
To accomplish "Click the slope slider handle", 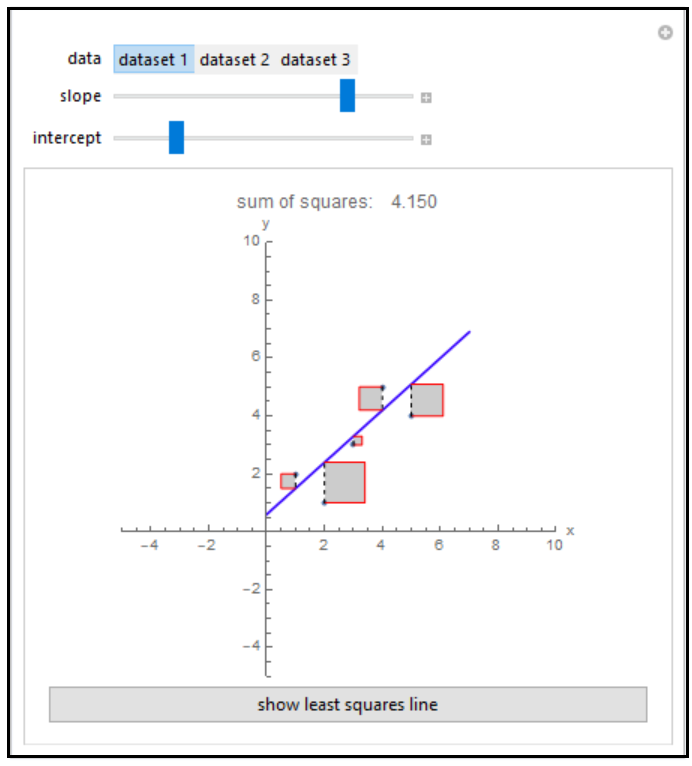I will tap(347, 96).
